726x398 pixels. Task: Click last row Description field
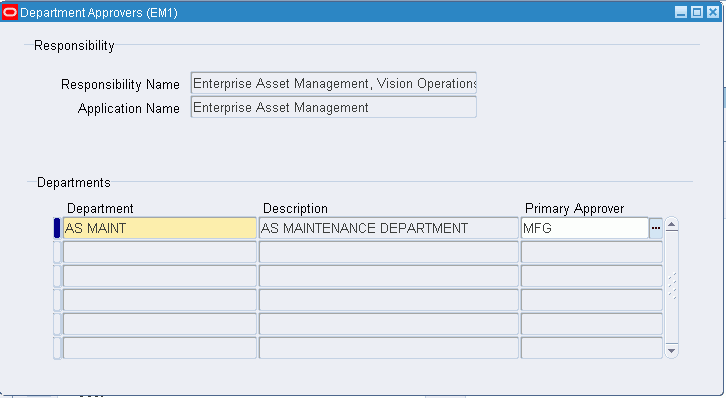click(x=388, y=348)
